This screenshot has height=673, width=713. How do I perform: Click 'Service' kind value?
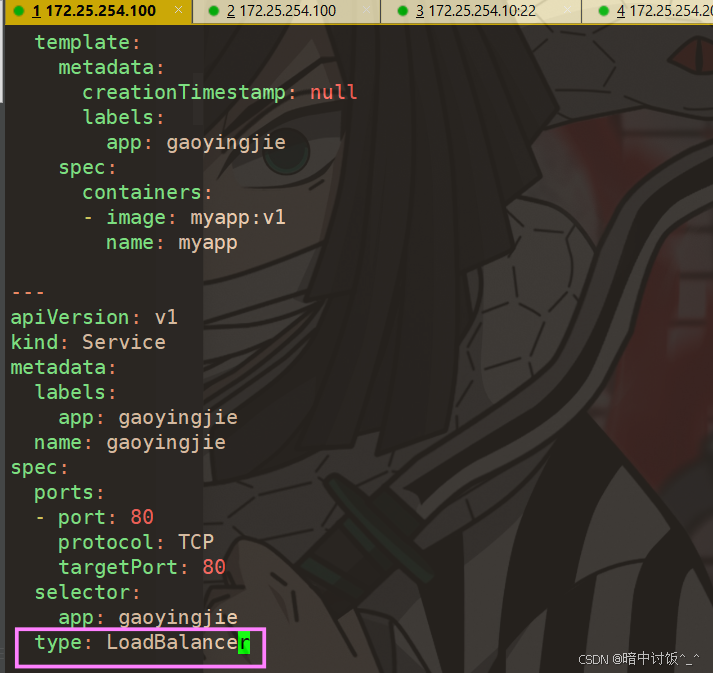[x=124, y=342]
